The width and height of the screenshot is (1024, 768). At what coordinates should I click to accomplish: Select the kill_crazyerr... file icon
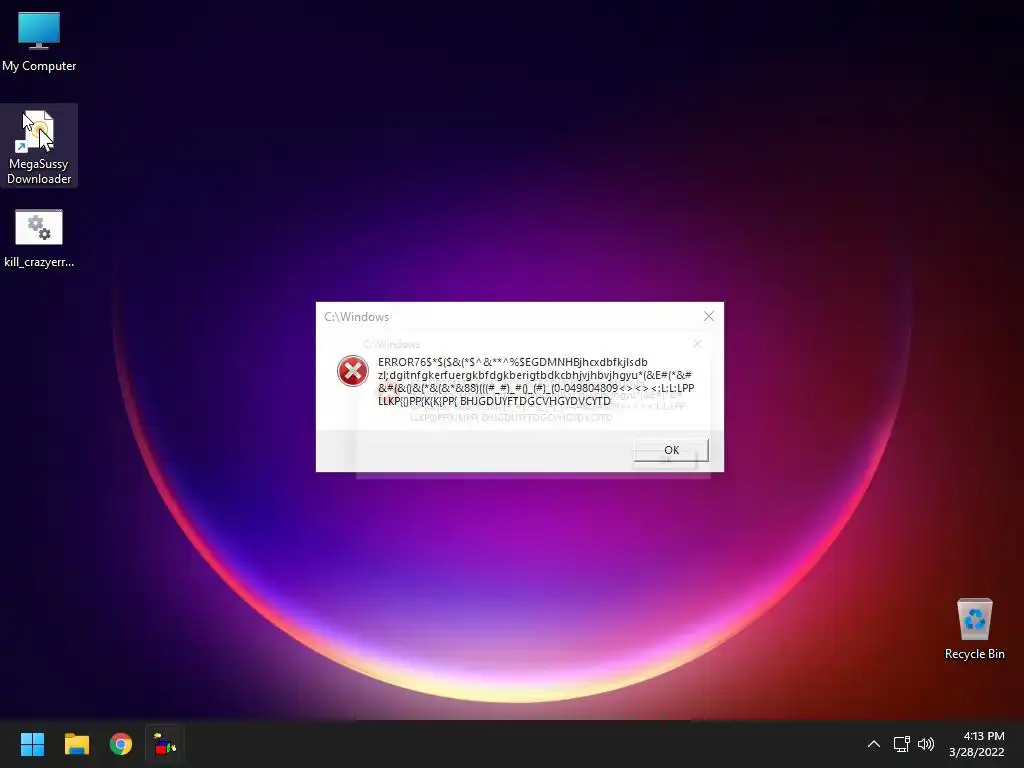point(39,238)
